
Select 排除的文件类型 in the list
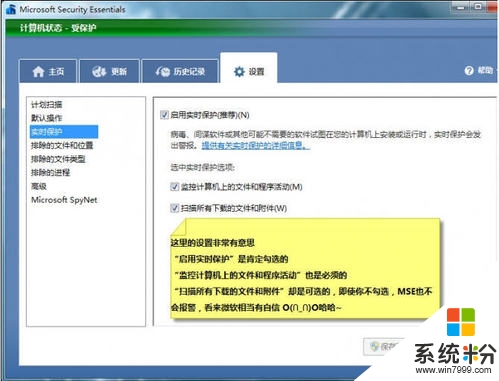point(58,159)
